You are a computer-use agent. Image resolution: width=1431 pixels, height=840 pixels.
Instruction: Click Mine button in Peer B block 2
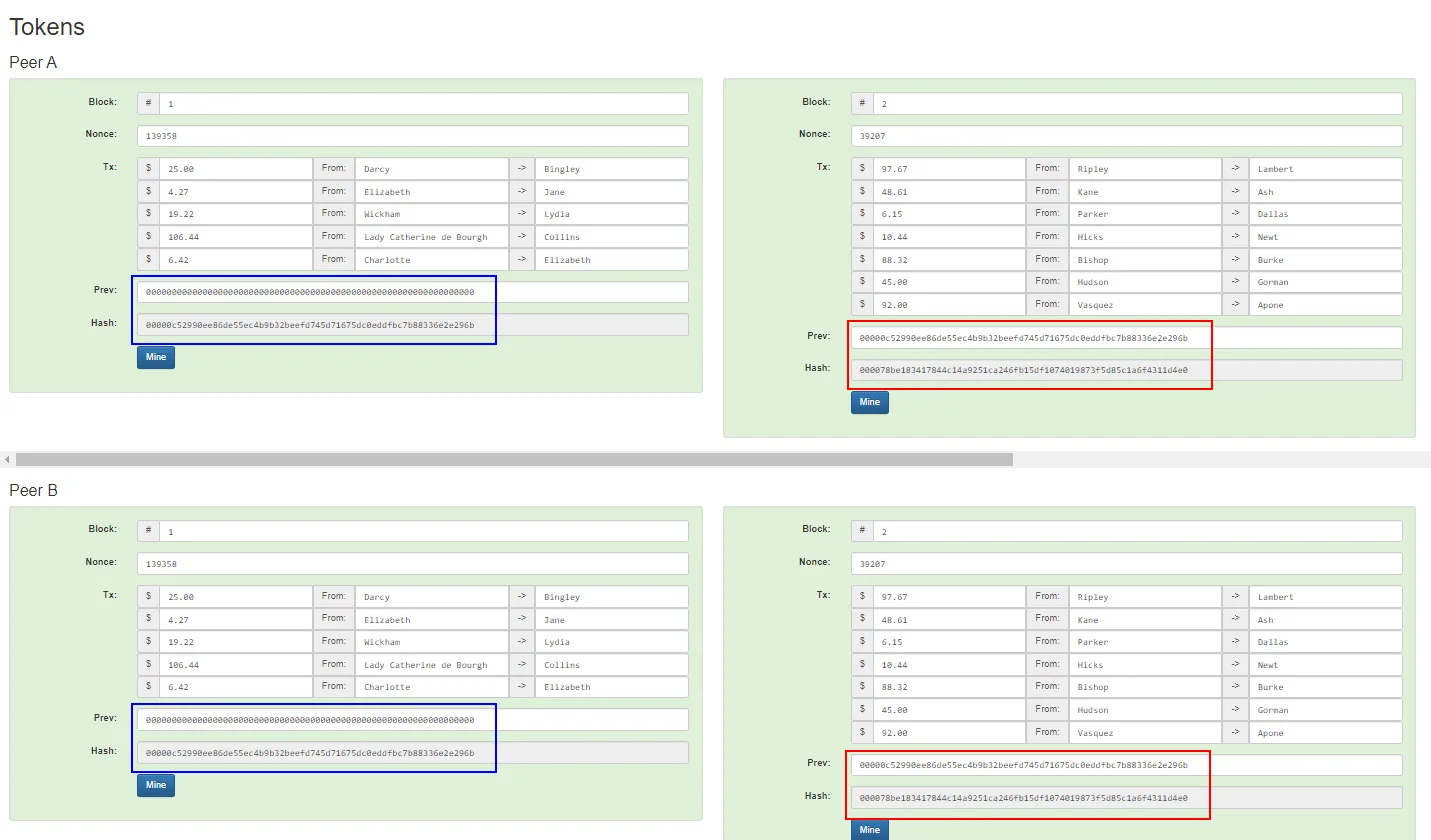click(x=870, y=830)
